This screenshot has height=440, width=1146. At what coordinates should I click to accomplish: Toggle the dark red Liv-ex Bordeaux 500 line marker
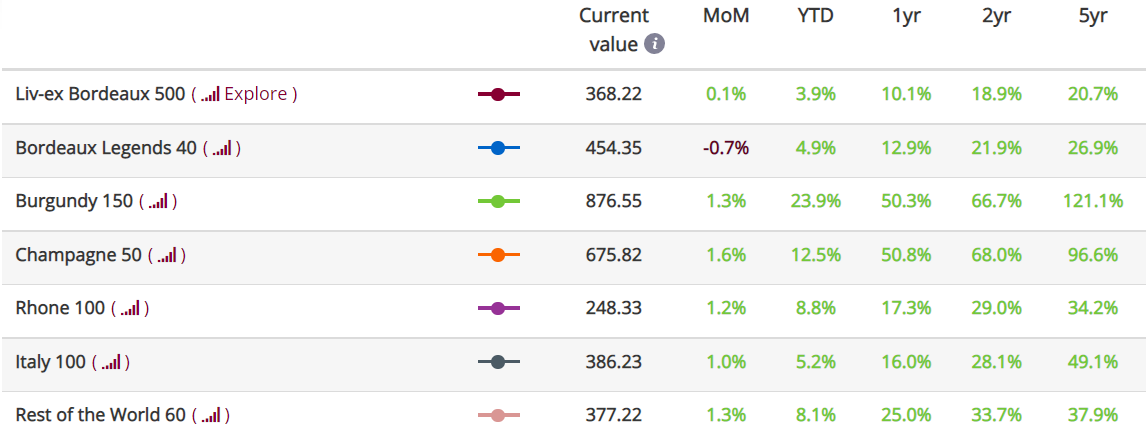coord(498,94)
